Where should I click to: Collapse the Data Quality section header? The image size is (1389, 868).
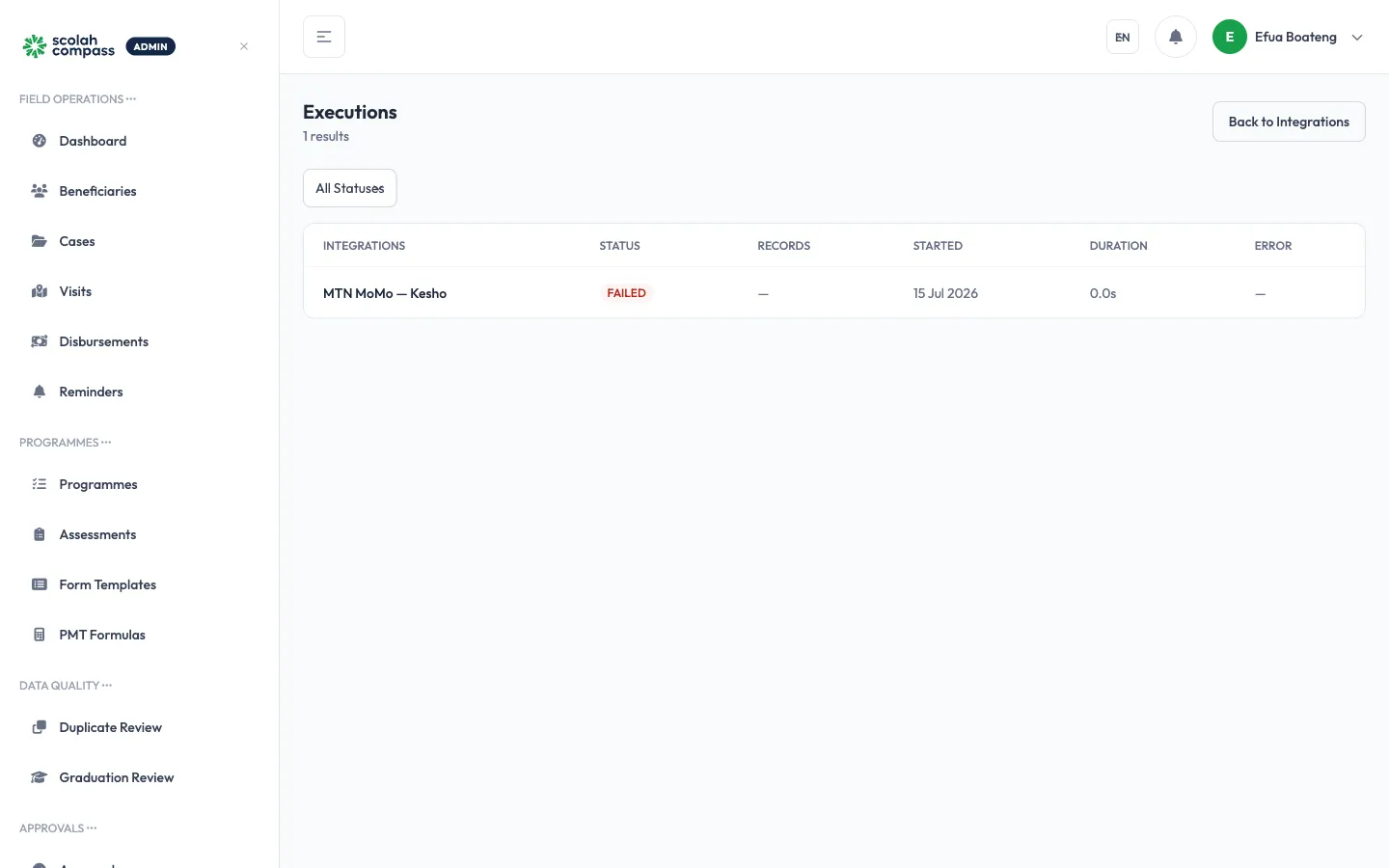(66, 686)
